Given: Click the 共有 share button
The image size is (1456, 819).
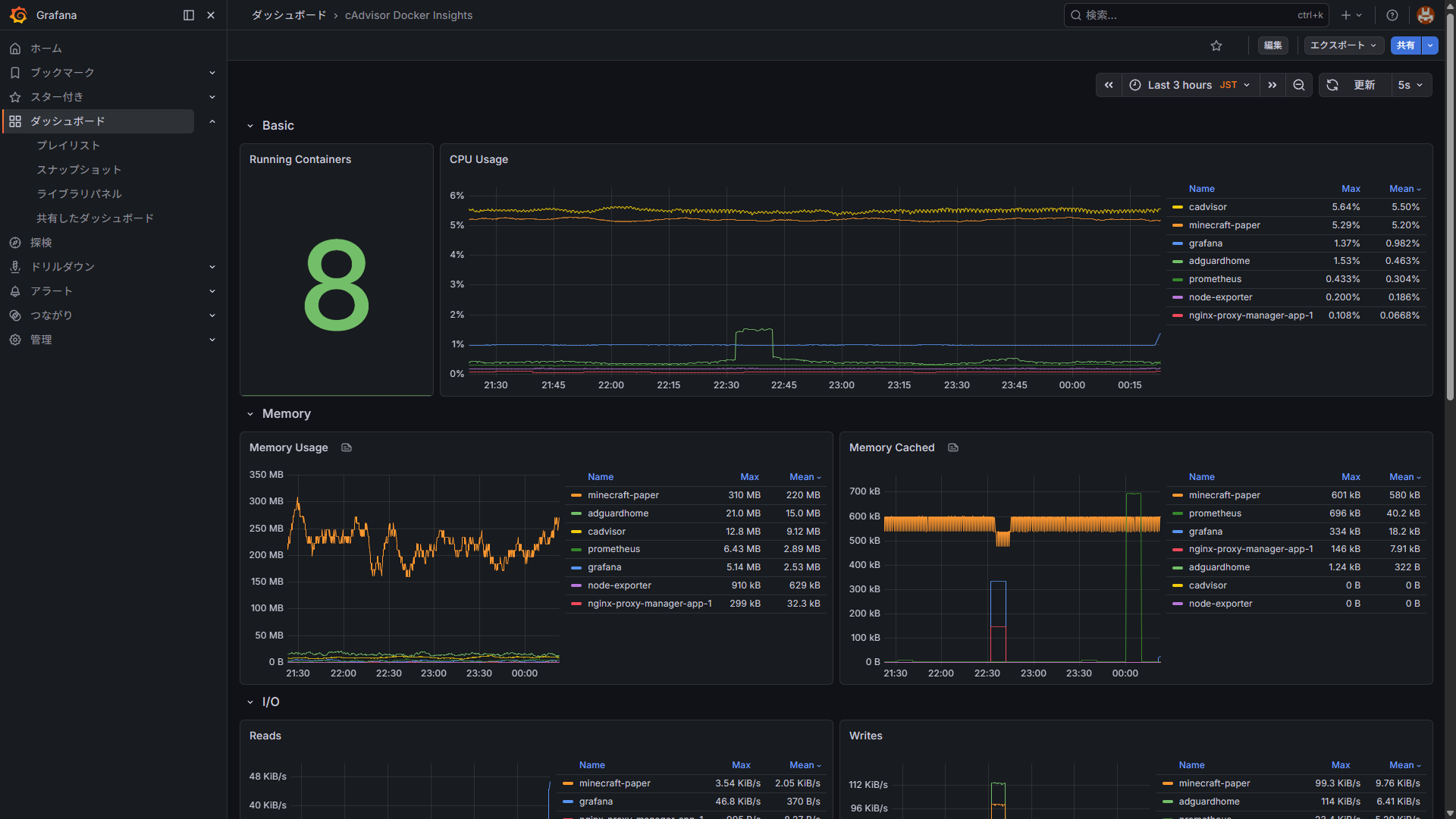Looking at the screenshot, I should [x=1406, y=45].
